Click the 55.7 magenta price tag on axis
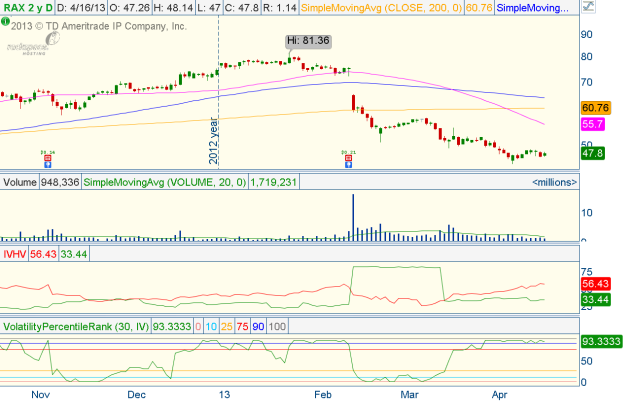This screenshot has height=401, width=625. point(593,124)
